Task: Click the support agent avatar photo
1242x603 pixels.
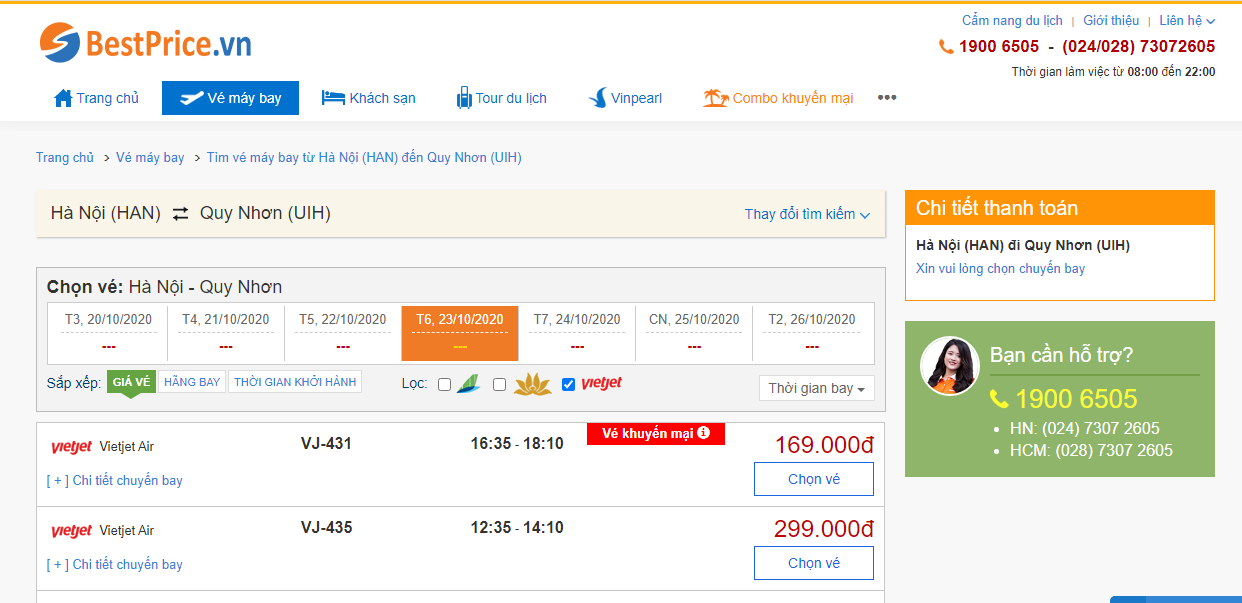Action: click(x=949, y=366)
